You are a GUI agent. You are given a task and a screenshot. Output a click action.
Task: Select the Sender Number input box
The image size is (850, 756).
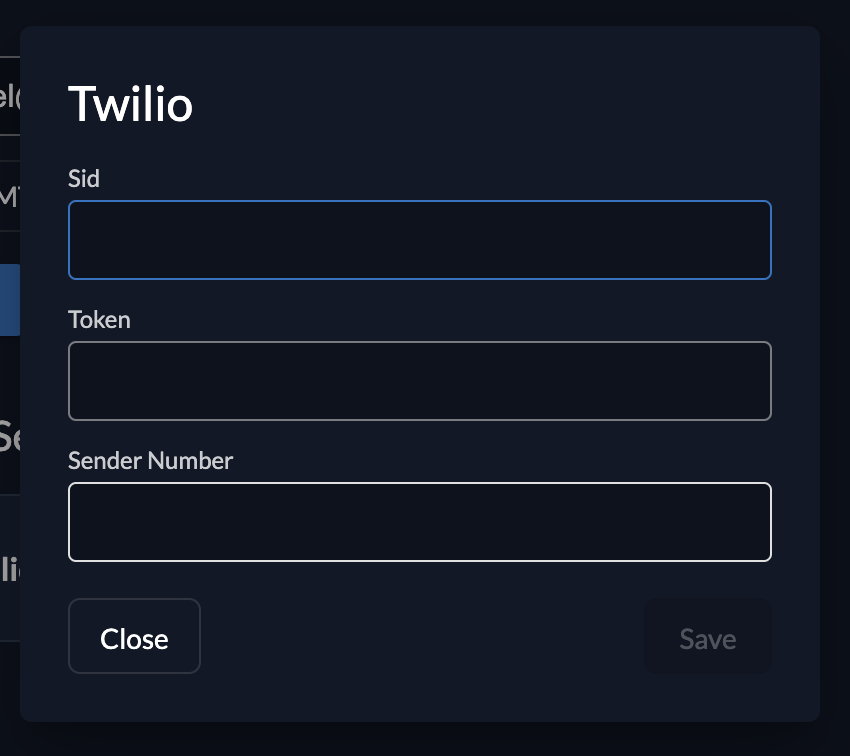coord(419,522)
